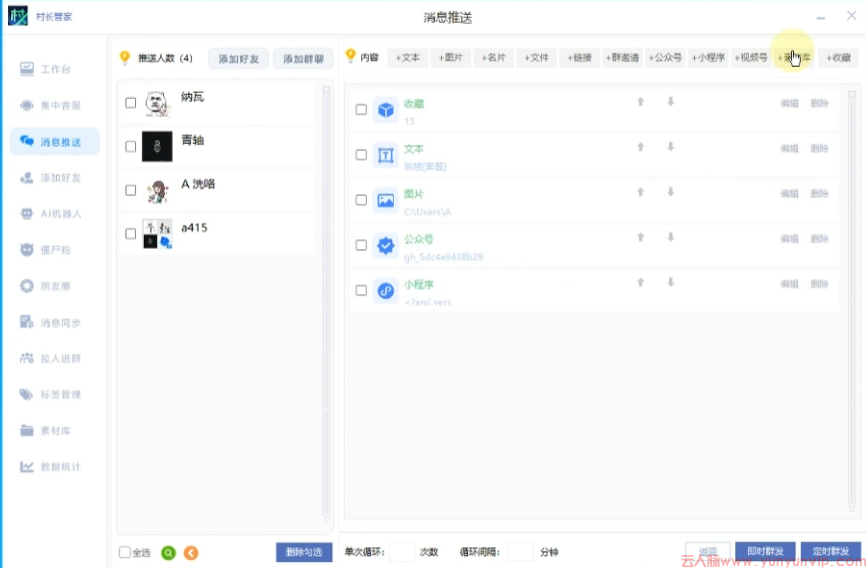Click the +文本 add content tab
The image size is (866, 568).
point(407,58)
